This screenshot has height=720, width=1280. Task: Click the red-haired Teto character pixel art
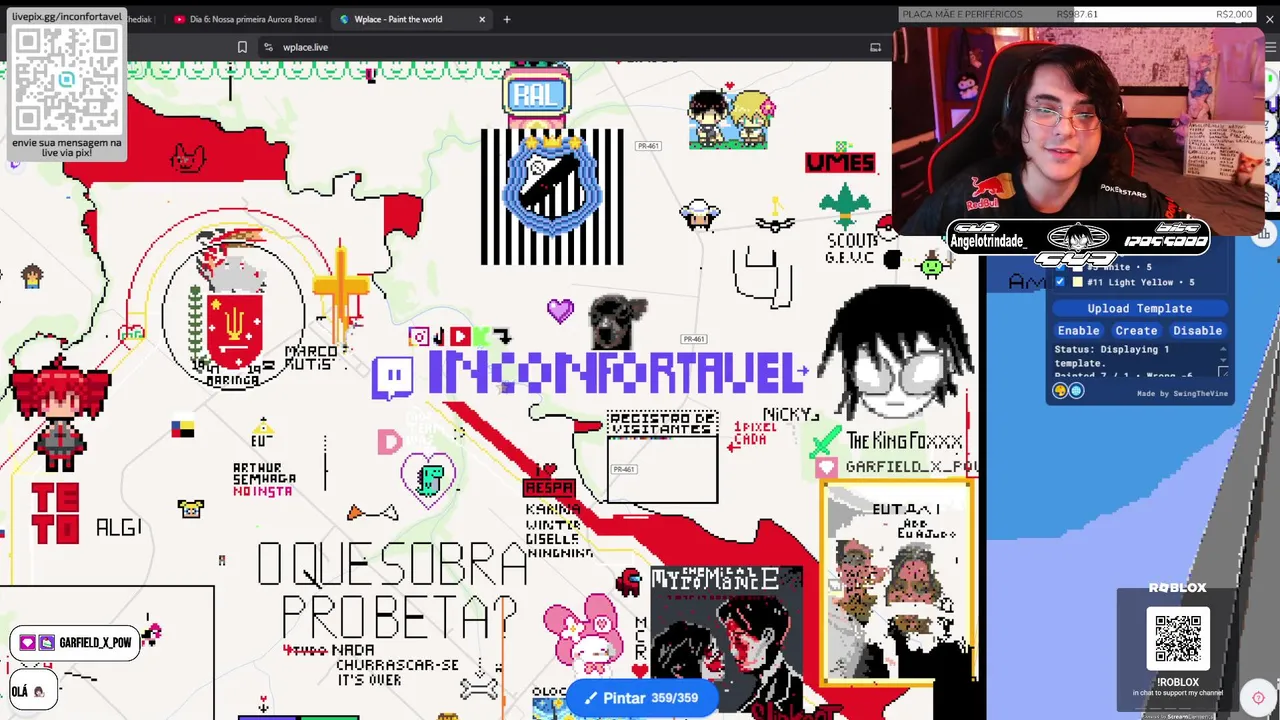[x=58, y=412]
